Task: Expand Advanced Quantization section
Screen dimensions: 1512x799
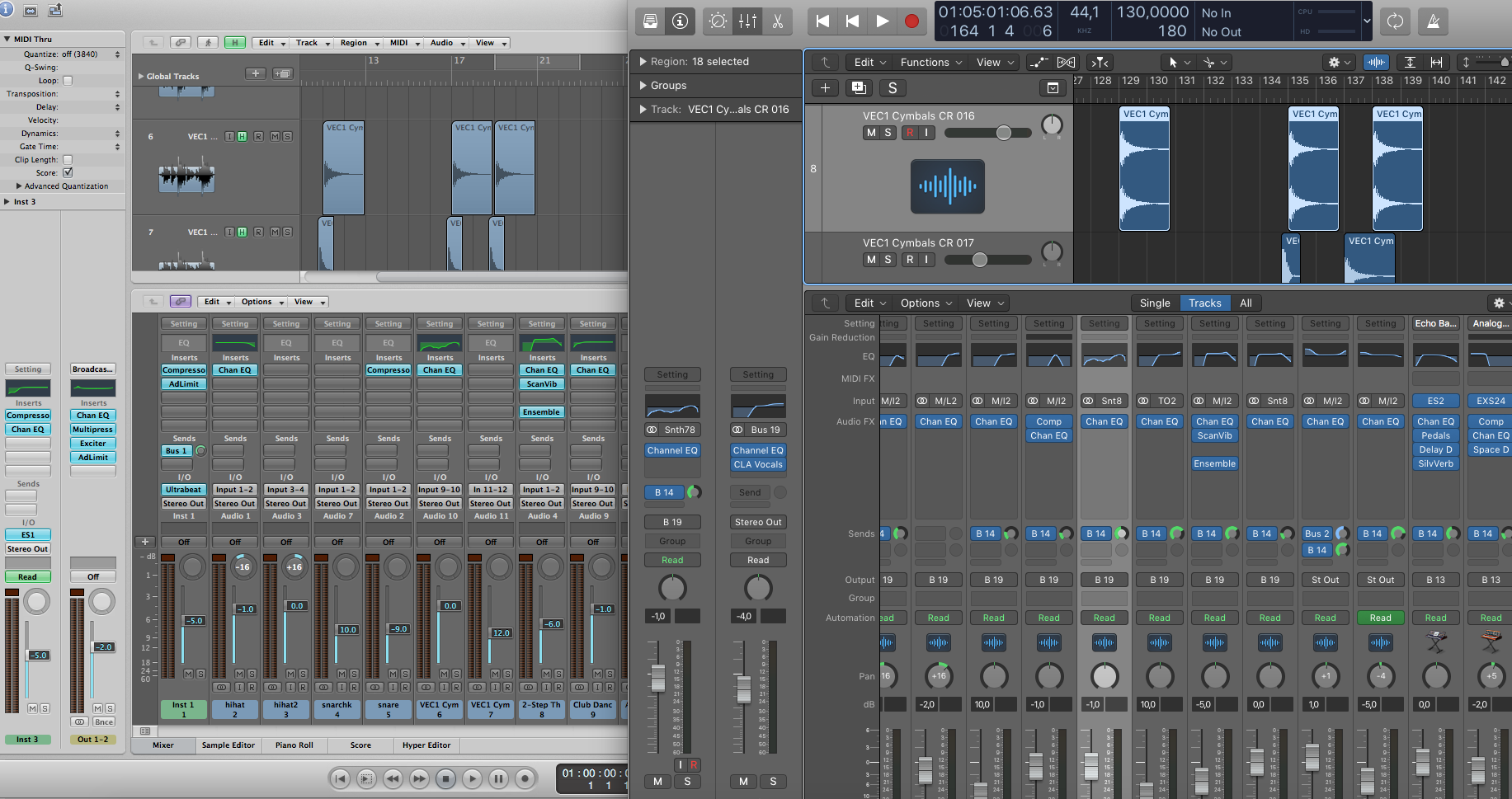Action: coord(19,186)
